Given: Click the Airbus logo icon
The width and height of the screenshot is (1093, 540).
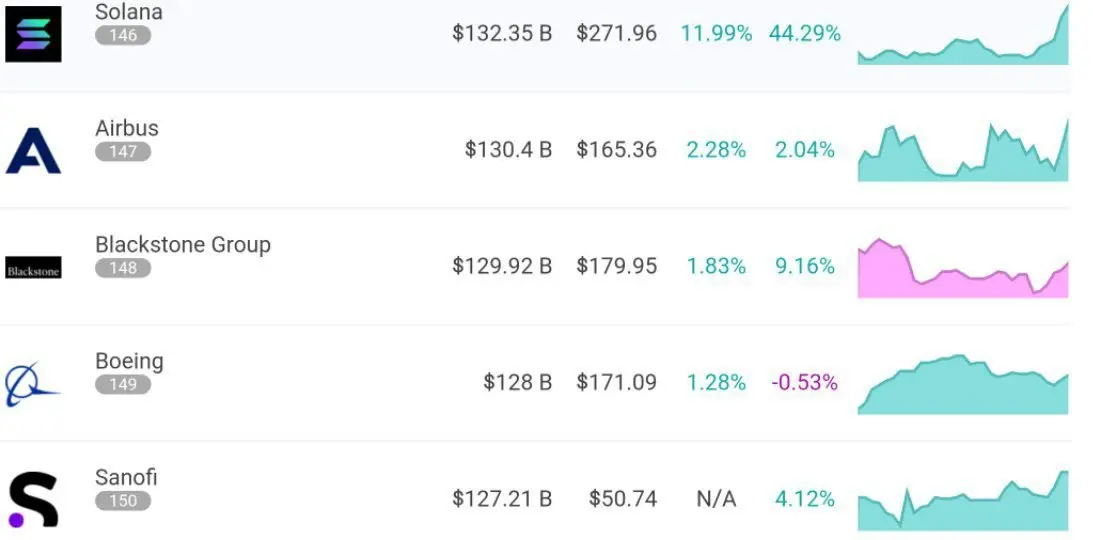Looking at the screenshot, I should pos(33,151).
